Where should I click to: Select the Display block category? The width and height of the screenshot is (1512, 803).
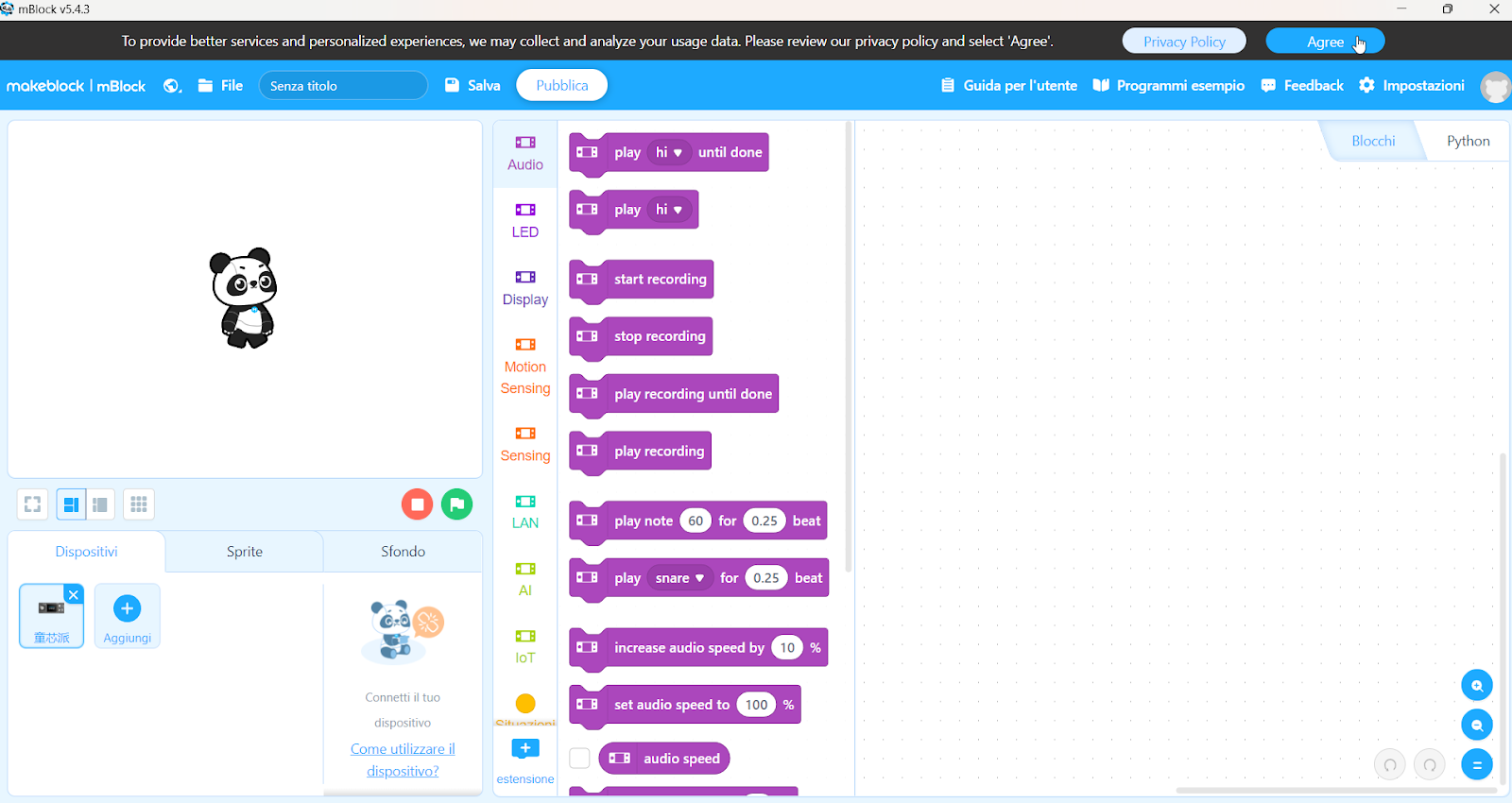click(525, 288)
